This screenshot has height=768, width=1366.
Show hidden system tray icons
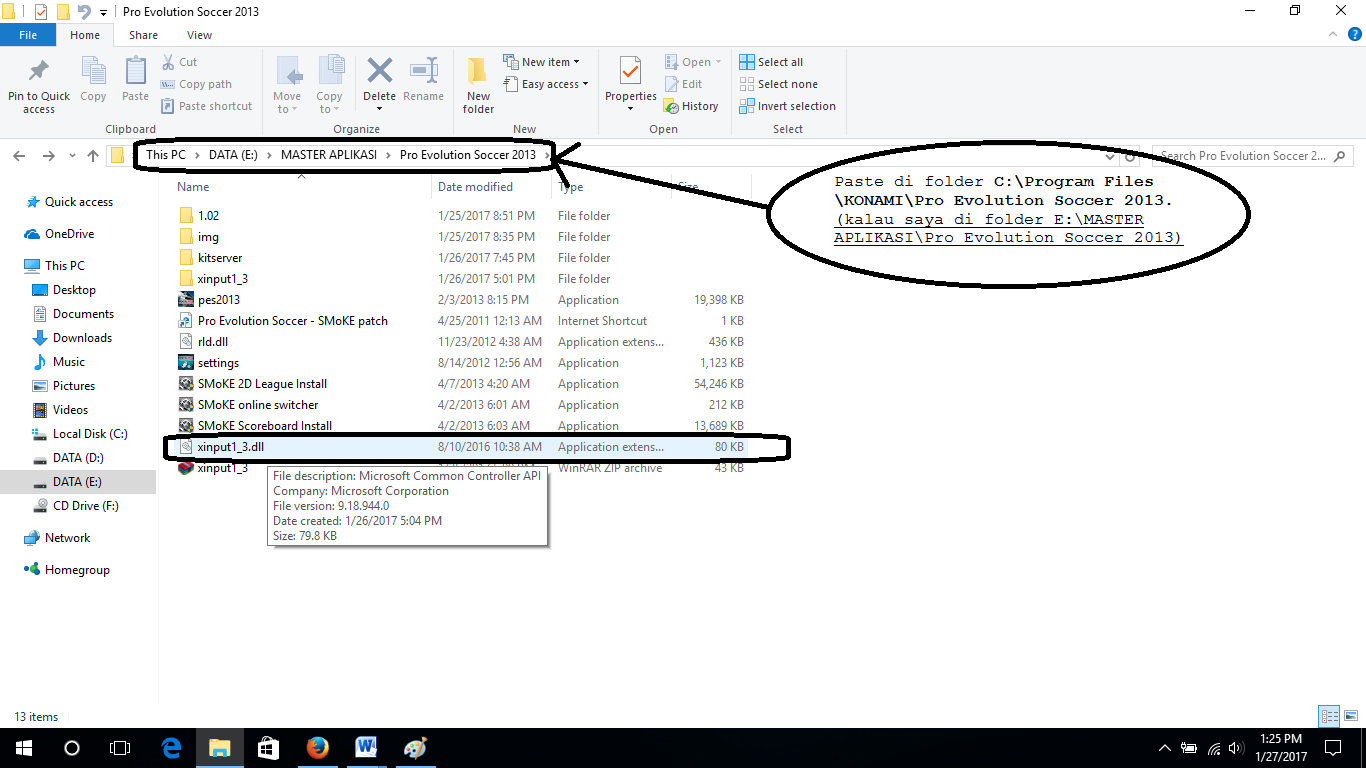(1164, 748)
